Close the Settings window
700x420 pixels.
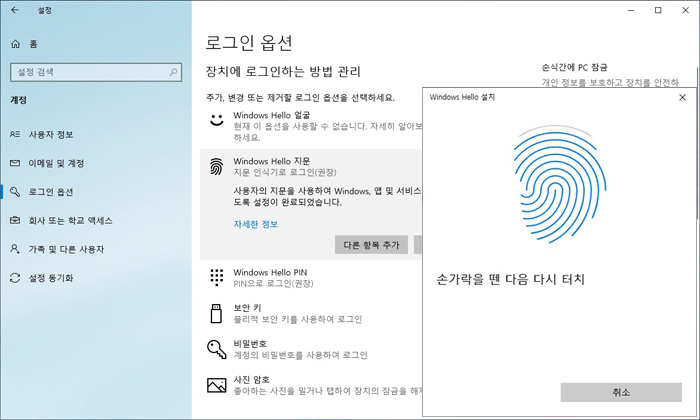(x=686, y=10)
